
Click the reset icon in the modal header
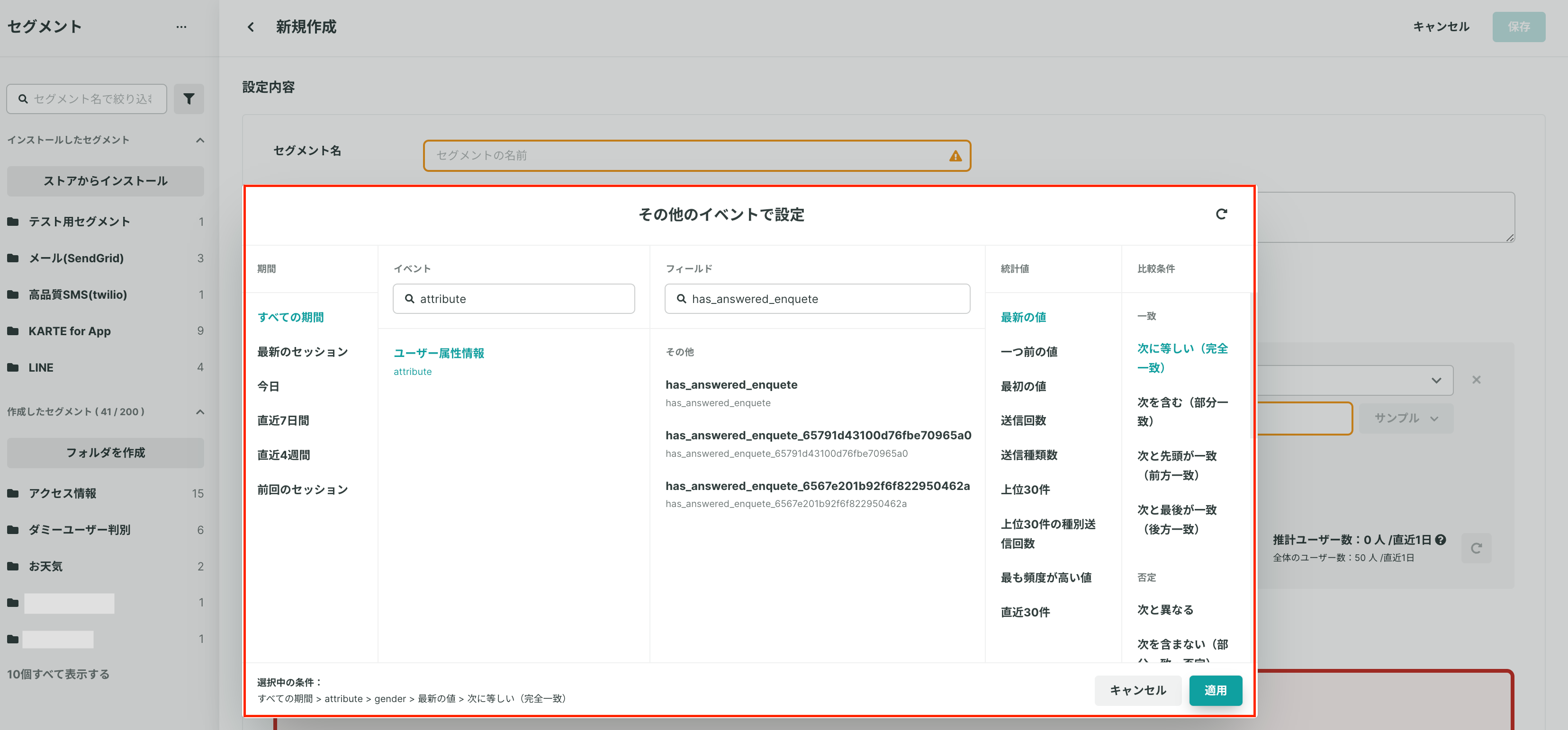[x=1221, y=214]
